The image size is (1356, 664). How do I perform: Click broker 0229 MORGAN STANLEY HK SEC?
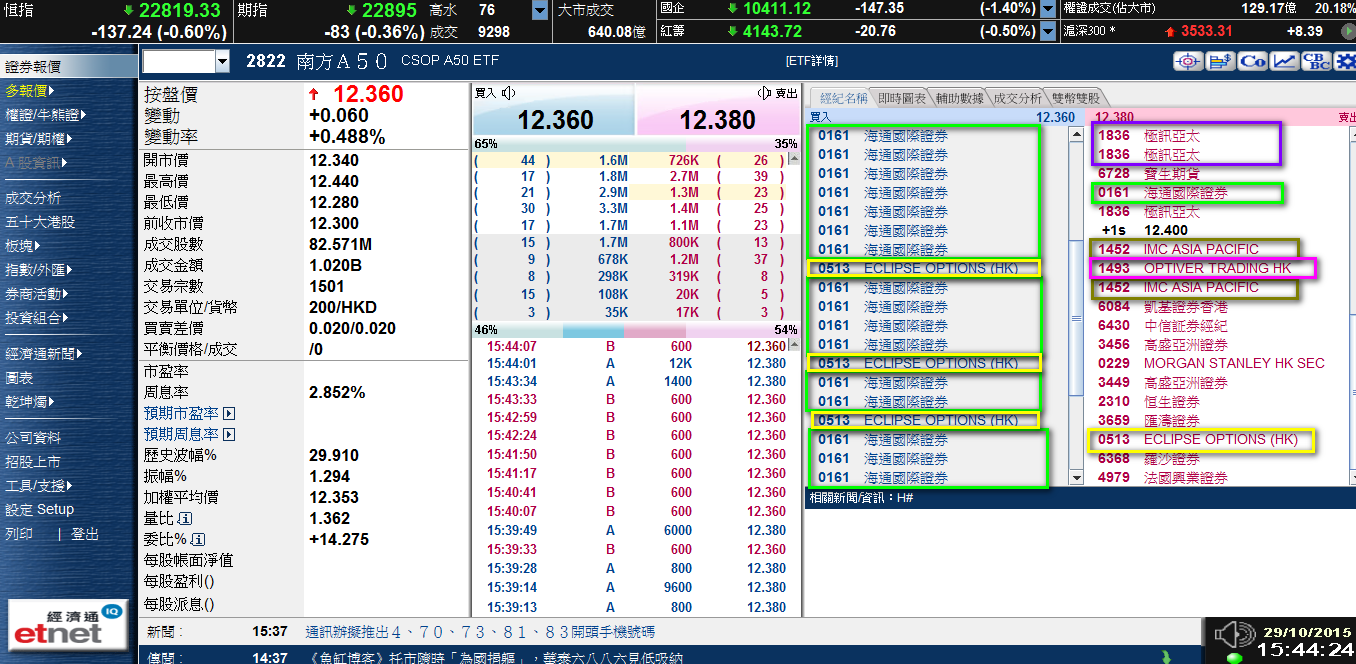(1211, 363)
